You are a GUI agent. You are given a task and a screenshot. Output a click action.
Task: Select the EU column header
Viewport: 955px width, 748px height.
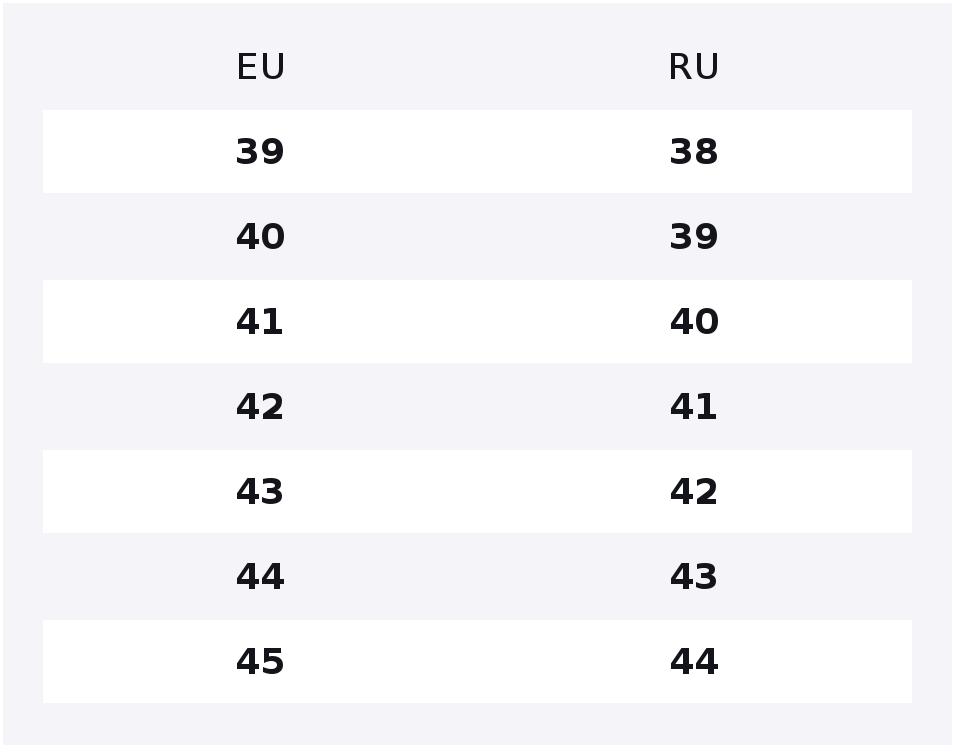pos(261,67)
